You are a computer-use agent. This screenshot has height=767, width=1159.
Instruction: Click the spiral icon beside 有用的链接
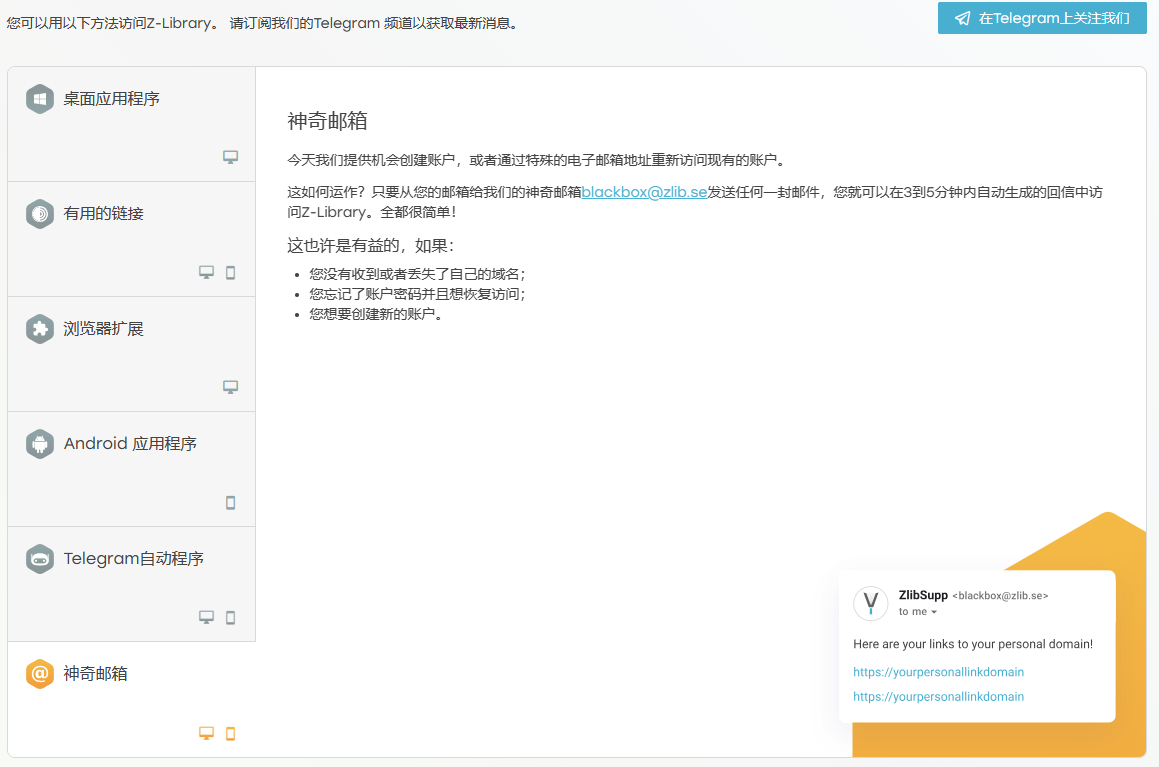pos(40,214)
